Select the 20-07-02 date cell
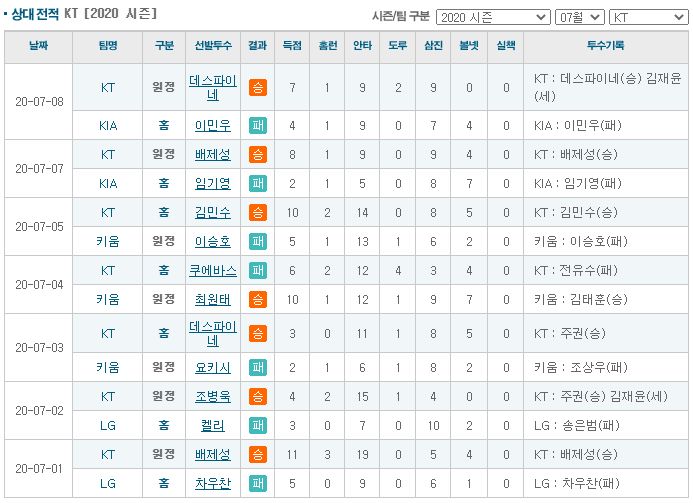693x503 pixels. tap(39, 411)
